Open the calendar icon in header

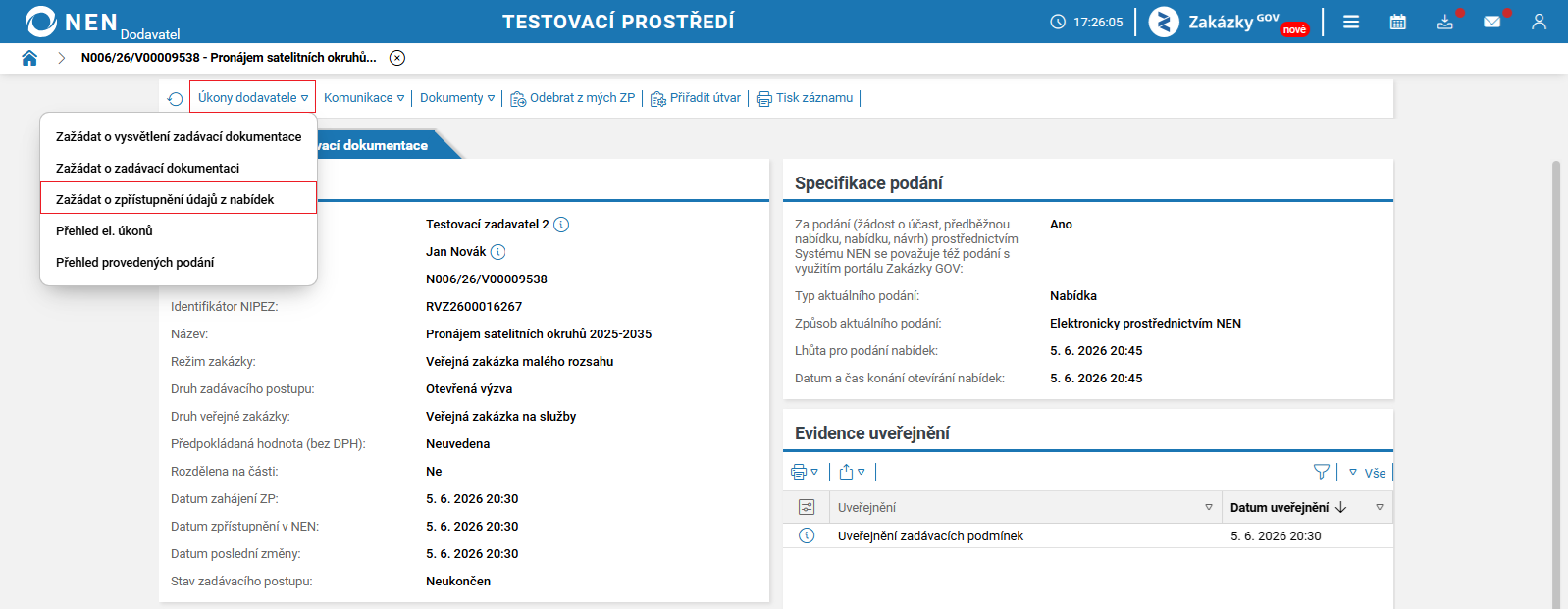[x=1398, y=22]
